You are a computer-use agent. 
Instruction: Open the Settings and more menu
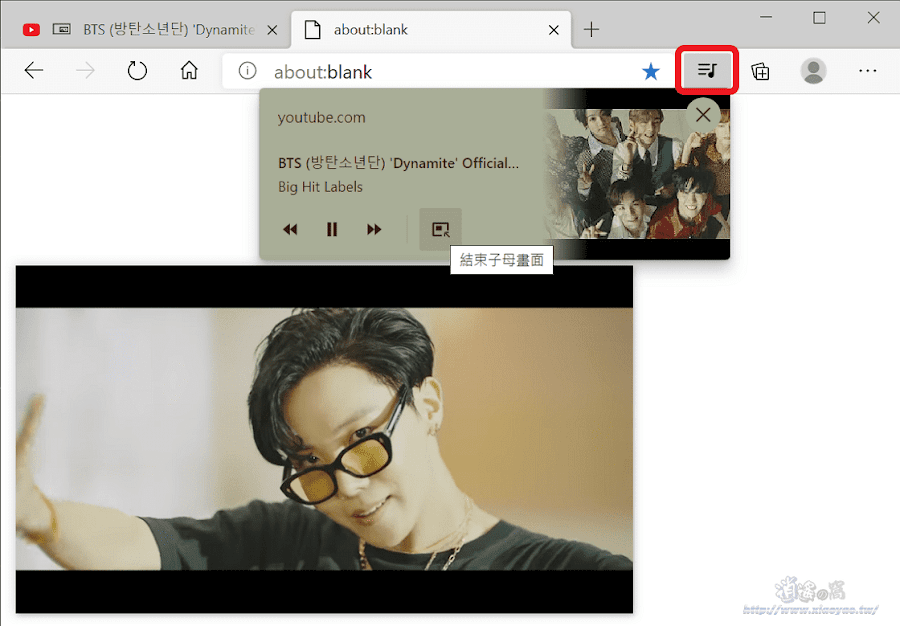[867, 71]
